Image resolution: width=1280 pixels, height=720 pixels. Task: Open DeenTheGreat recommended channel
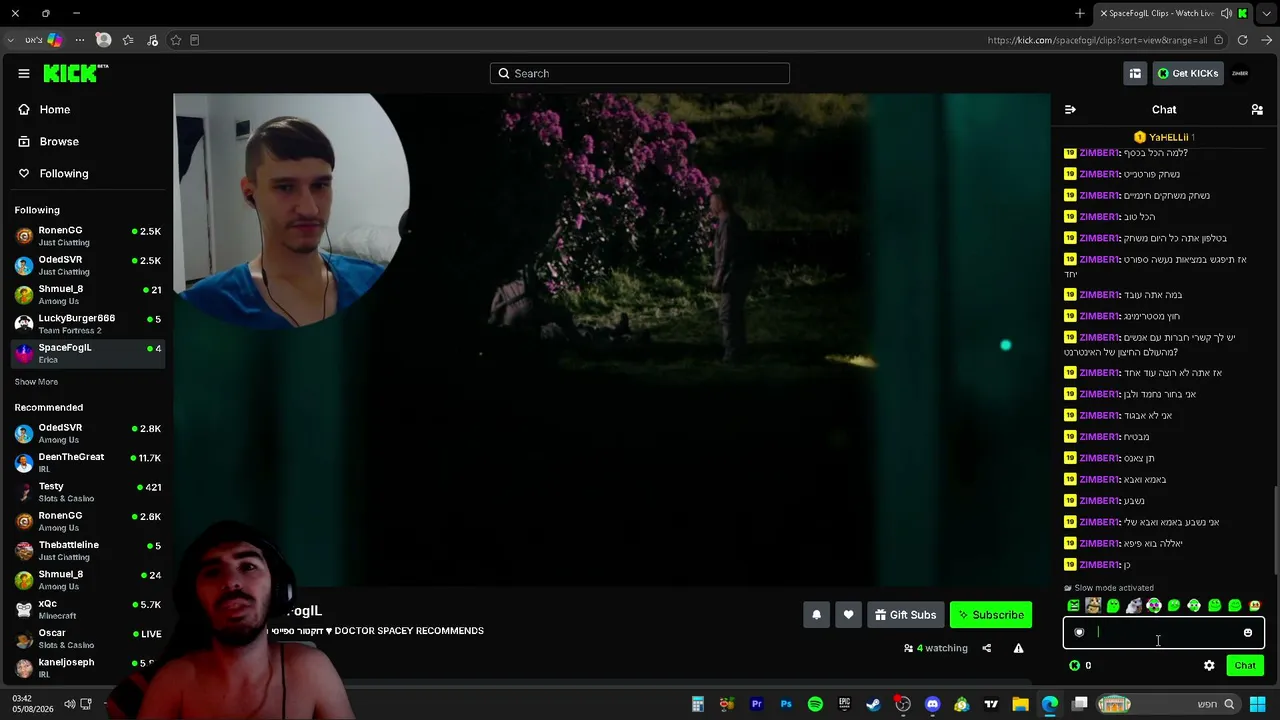(88, 462)
